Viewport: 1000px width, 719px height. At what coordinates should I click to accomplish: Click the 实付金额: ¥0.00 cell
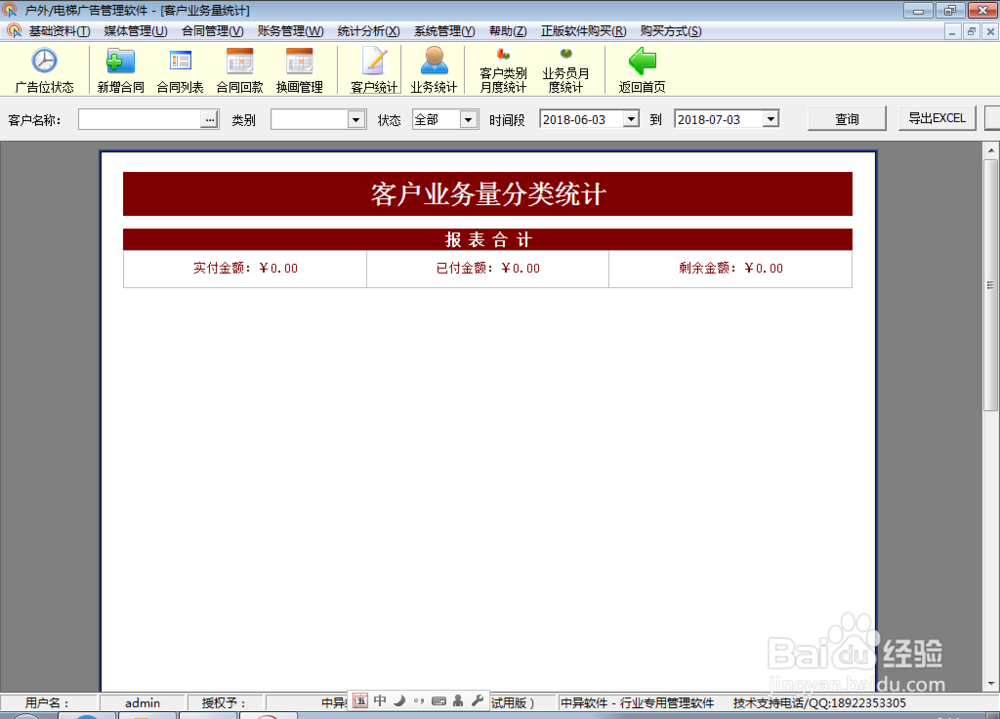pos(245,269)
